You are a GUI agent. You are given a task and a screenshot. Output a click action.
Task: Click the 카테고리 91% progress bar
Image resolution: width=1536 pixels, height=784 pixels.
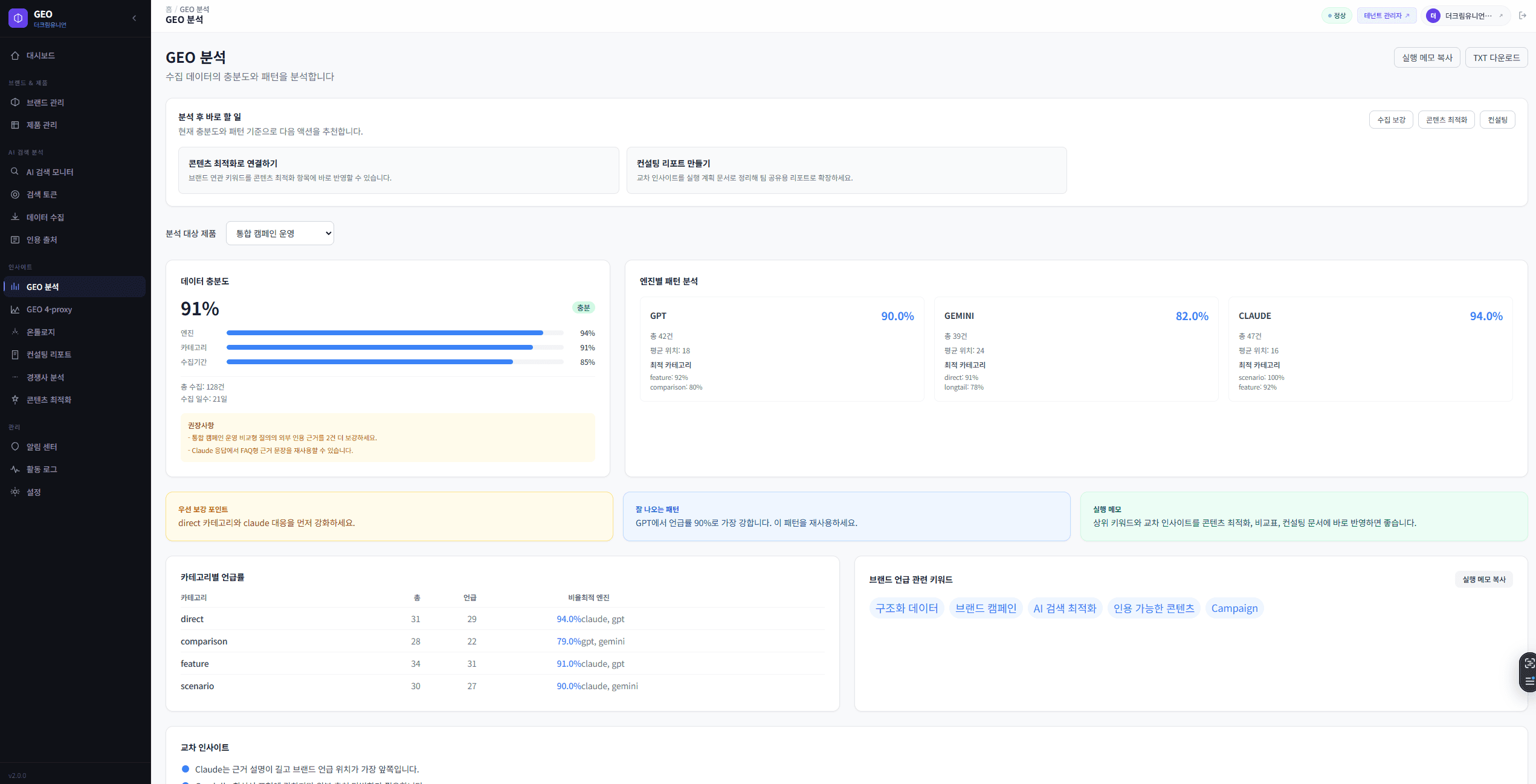(x=395, y=347)
